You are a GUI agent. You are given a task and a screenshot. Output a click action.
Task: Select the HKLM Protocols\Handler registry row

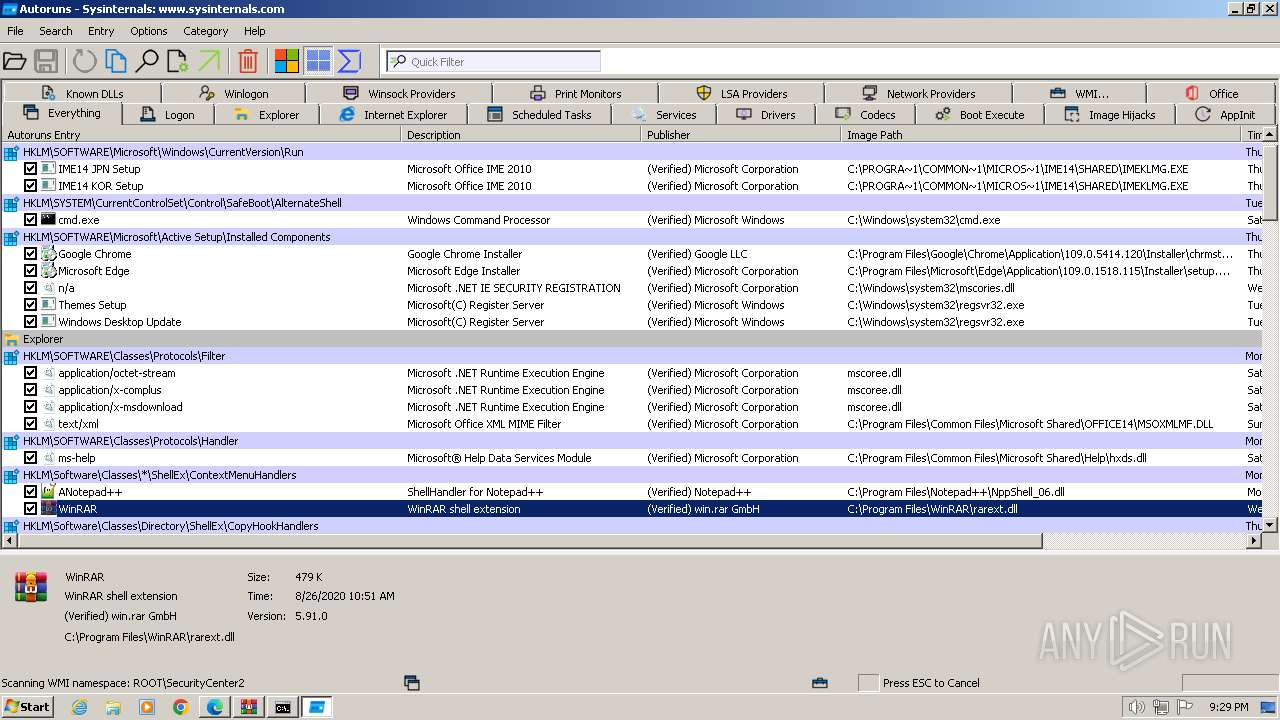click(x=632, y=441)
